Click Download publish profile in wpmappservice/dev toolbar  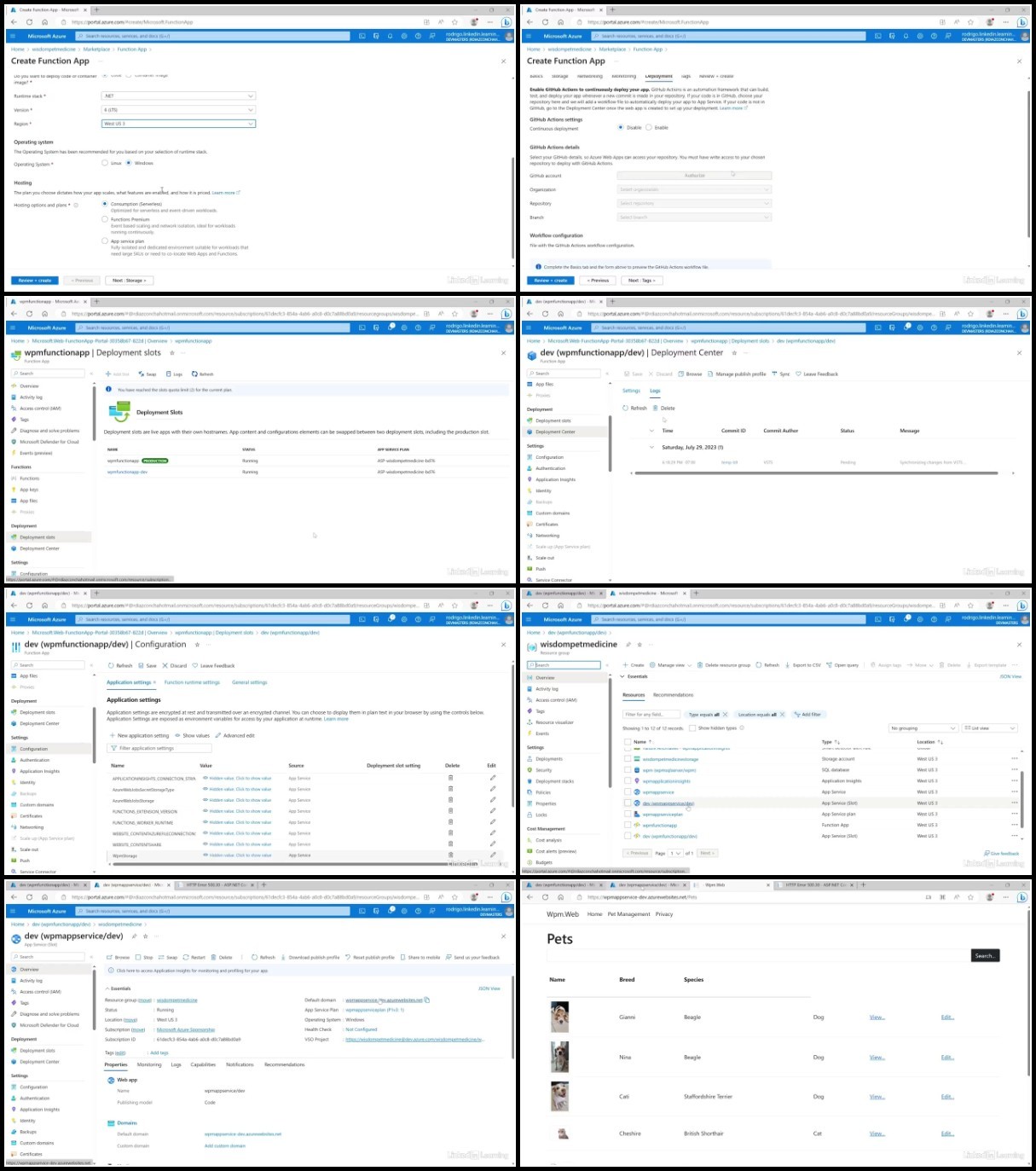pos(310,957)
